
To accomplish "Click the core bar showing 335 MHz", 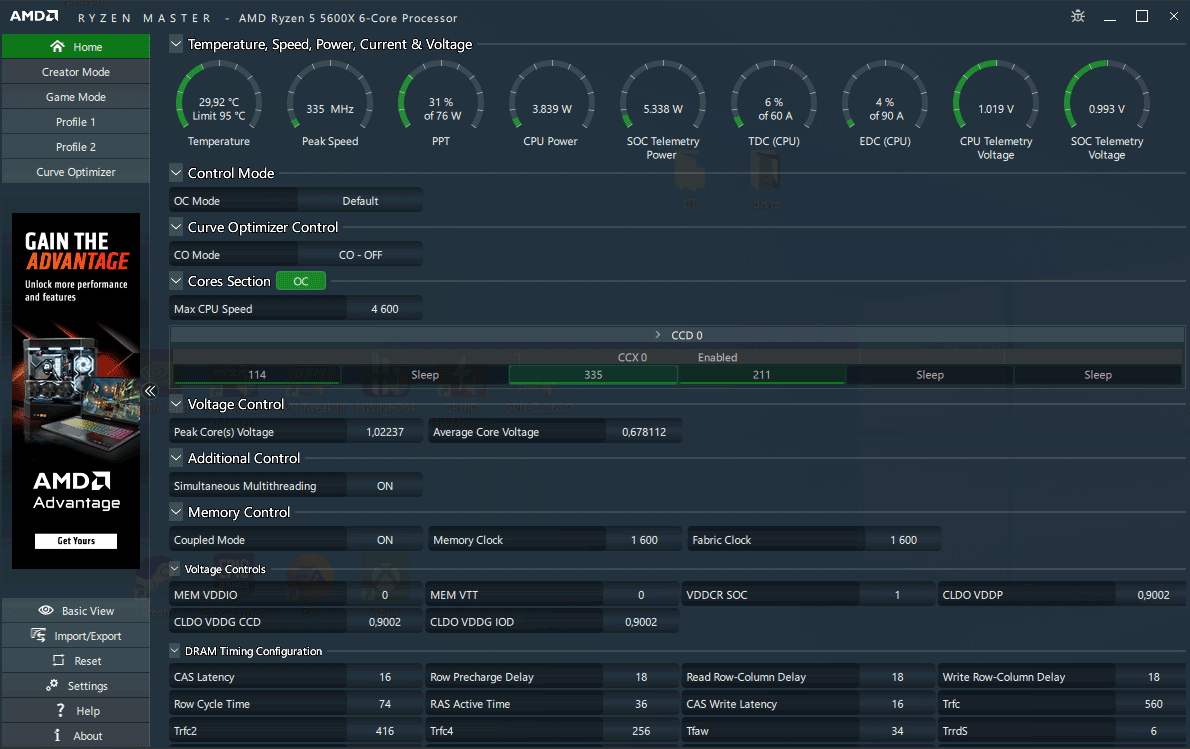I will point(593,375).
